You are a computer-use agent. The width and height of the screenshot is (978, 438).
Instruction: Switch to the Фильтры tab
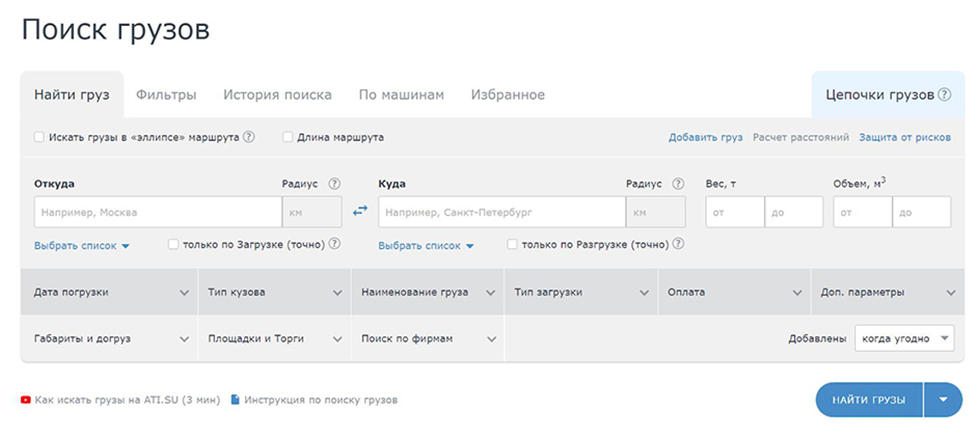166,95
